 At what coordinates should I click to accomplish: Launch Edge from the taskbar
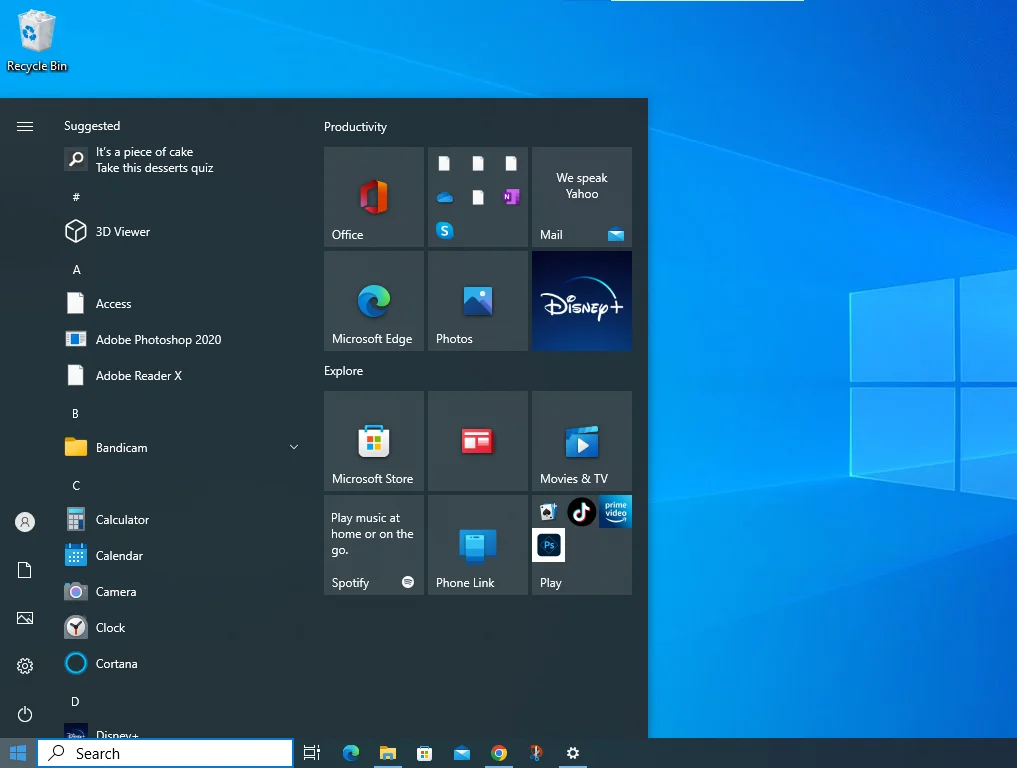351,753
